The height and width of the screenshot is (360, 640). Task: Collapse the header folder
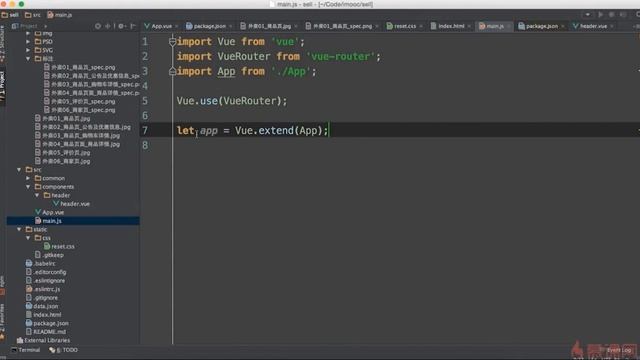click(x=37, y=195)
